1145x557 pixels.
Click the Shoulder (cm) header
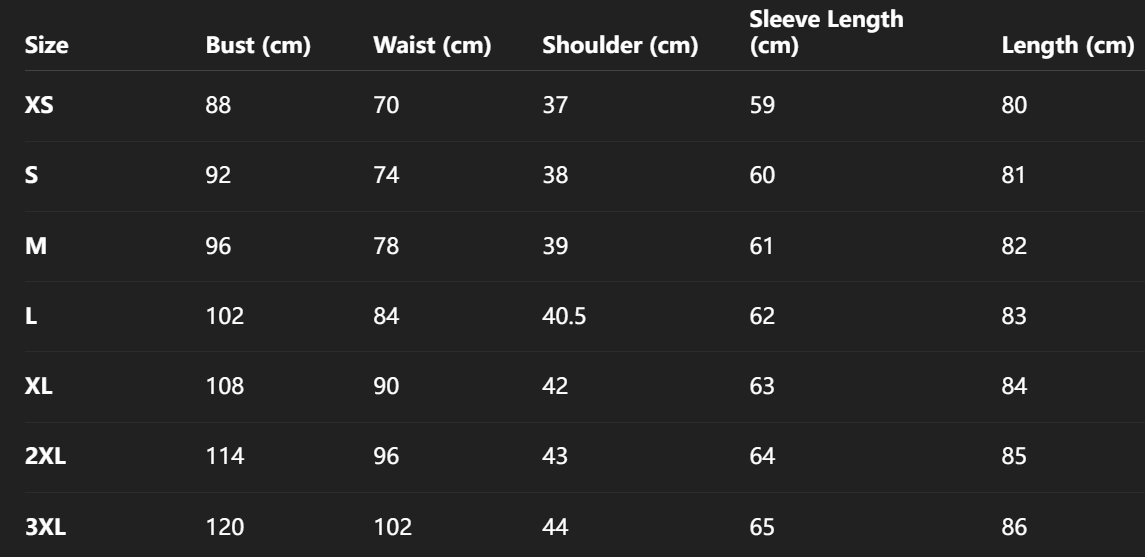(x=619, y=46)
